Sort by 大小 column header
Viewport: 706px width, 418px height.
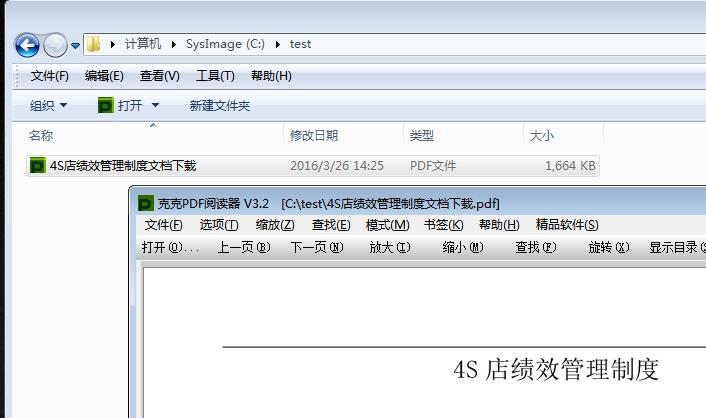point(542,136)
